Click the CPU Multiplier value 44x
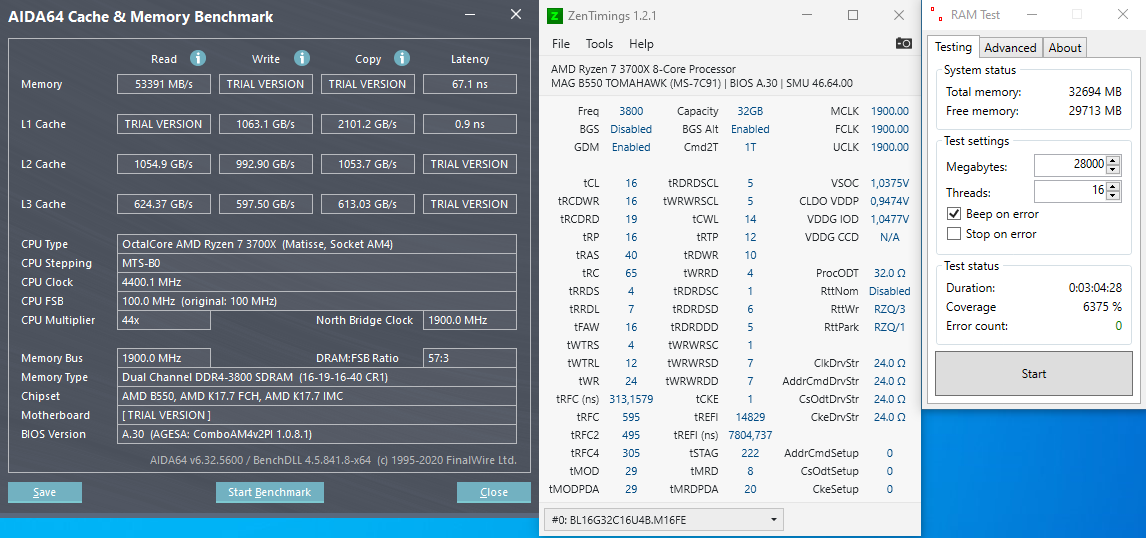Viewport: 1146px width, 538px height. tap(164, 320)
